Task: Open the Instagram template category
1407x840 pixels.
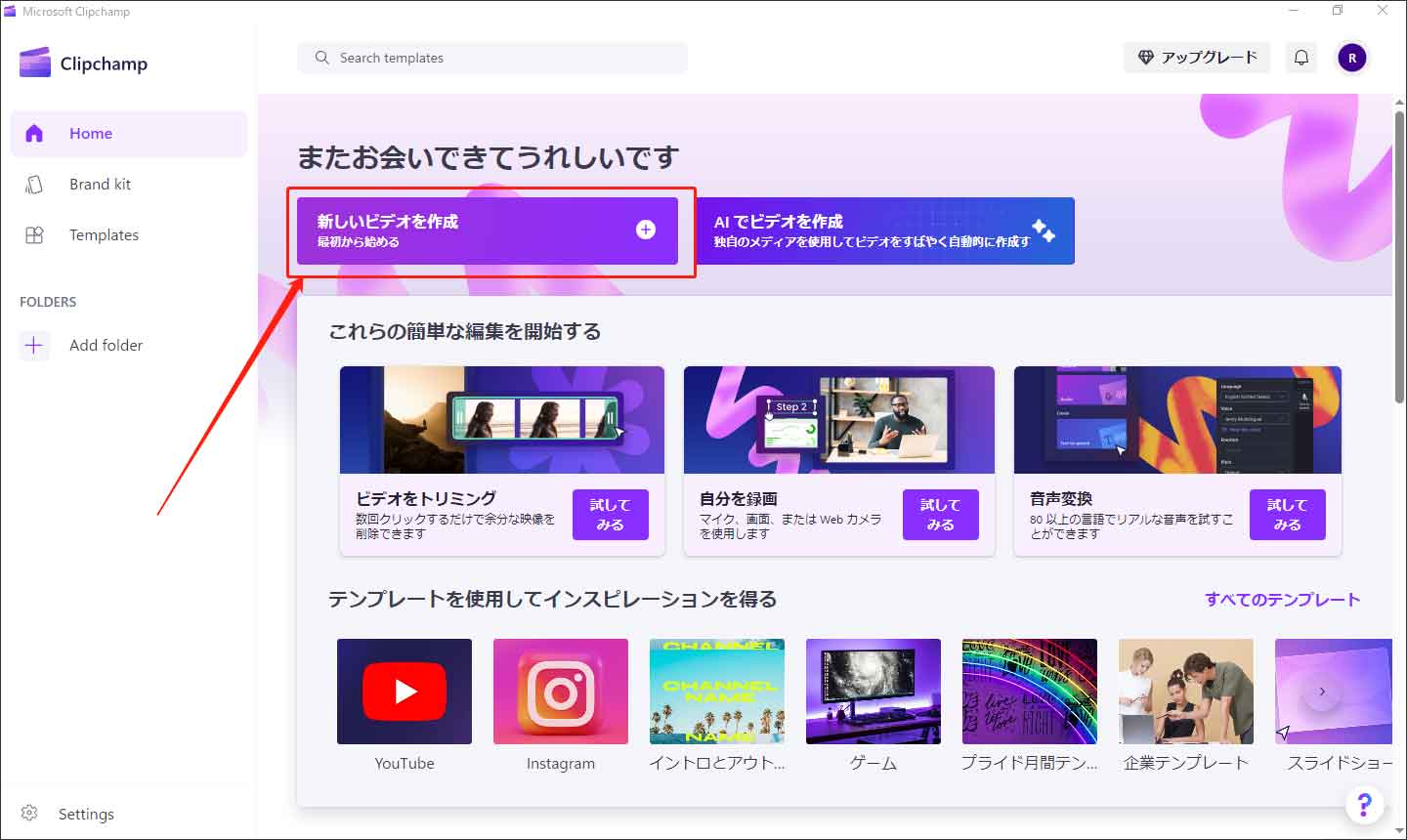Action: coord(561,692)
